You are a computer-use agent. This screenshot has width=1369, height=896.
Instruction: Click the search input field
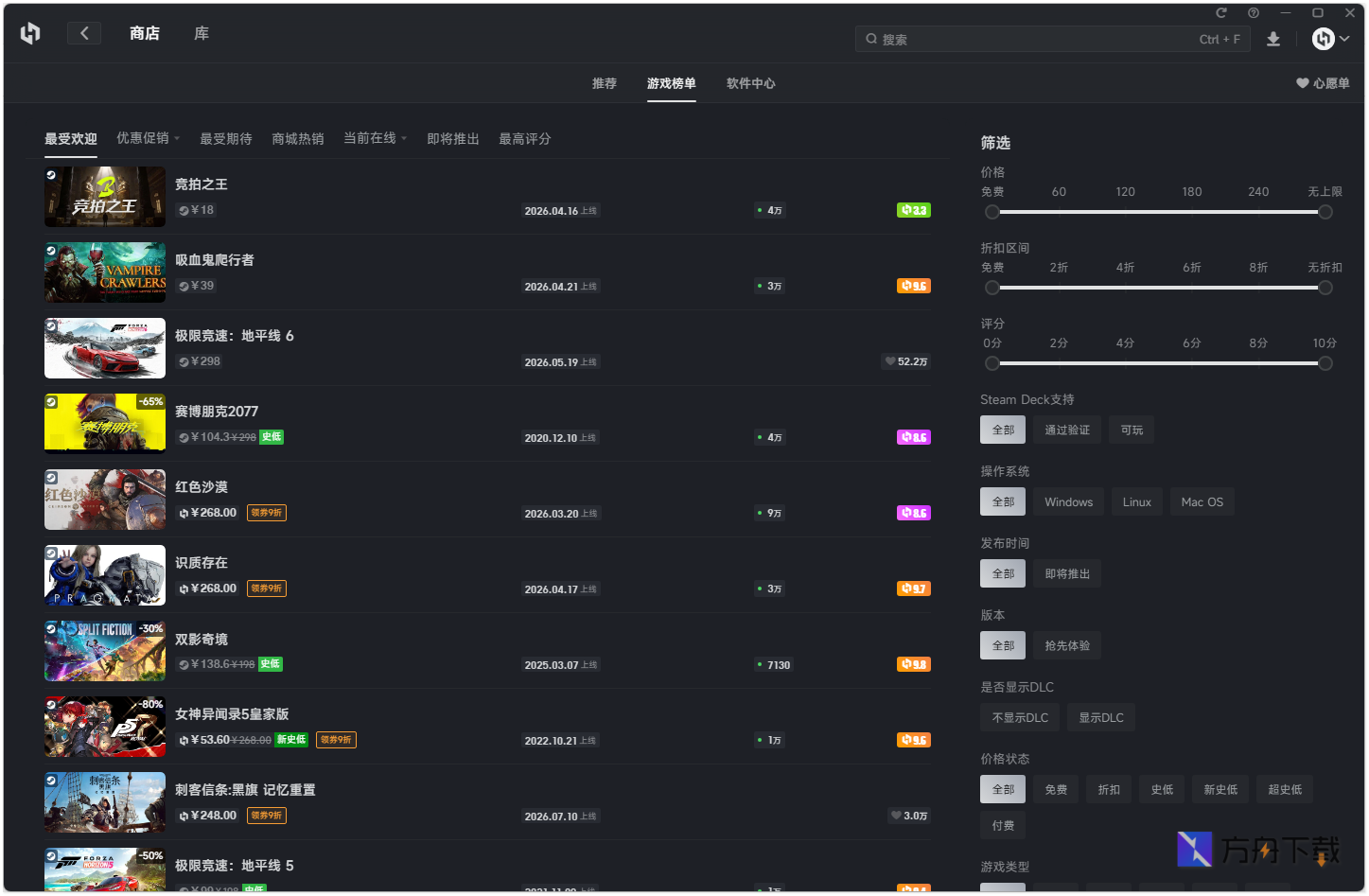pos(1031,39)
